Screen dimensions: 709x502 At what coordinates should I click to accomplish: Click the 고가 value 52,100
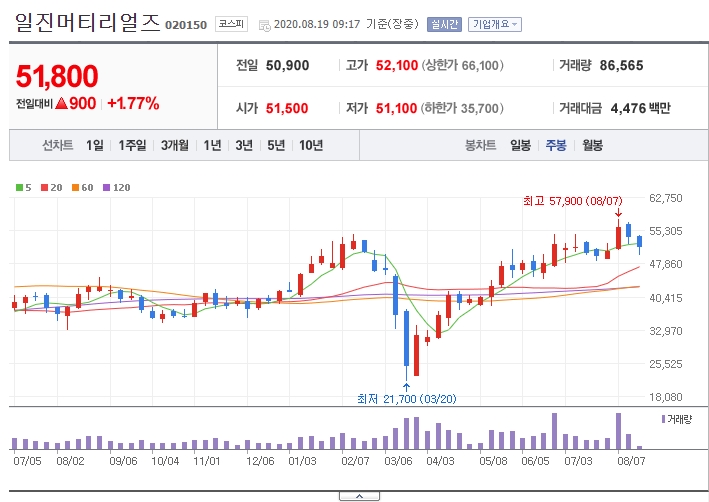click(397, 66)
